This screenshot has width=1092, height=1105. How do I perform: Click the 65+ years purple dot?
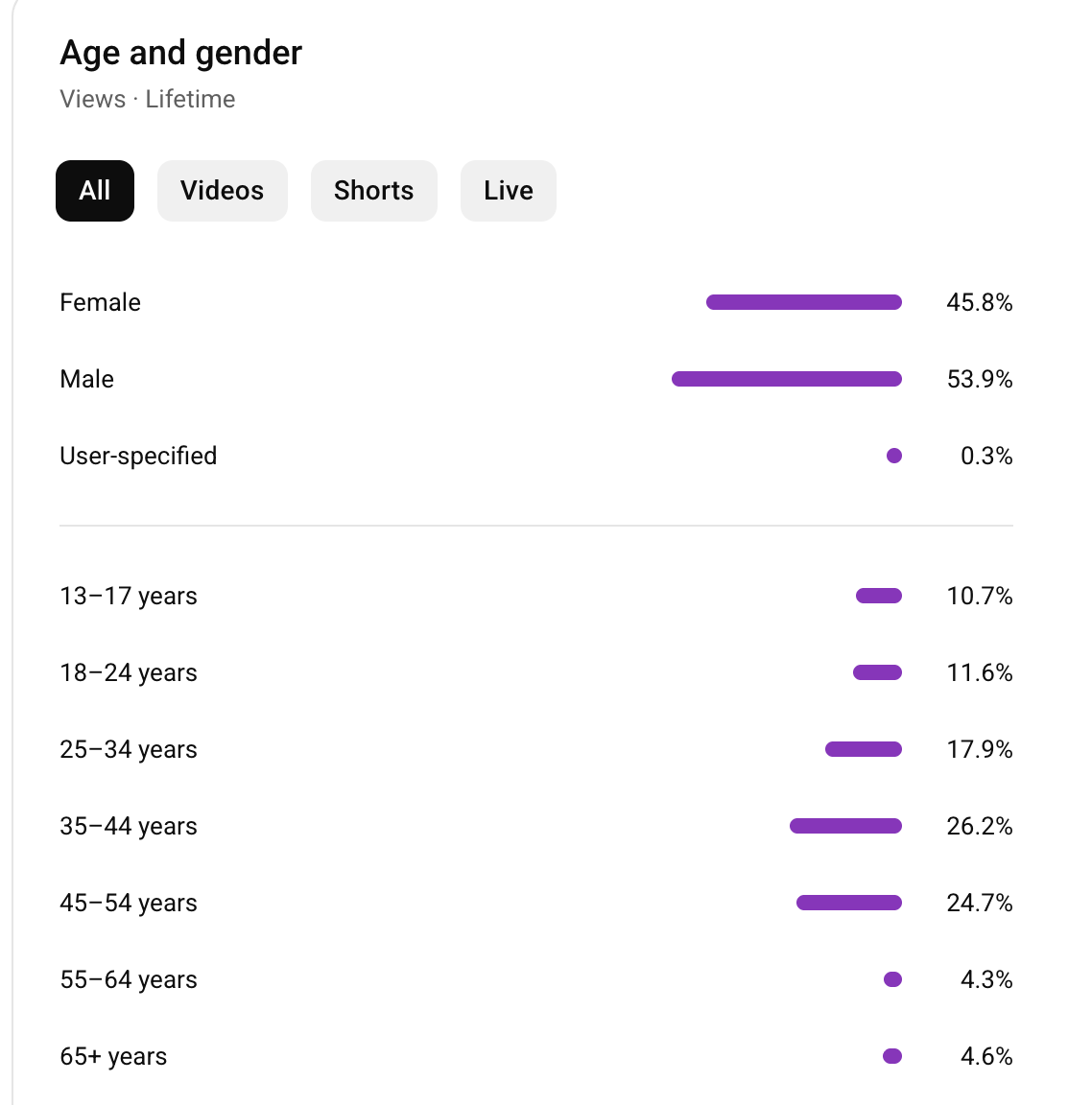(892, 1056)
